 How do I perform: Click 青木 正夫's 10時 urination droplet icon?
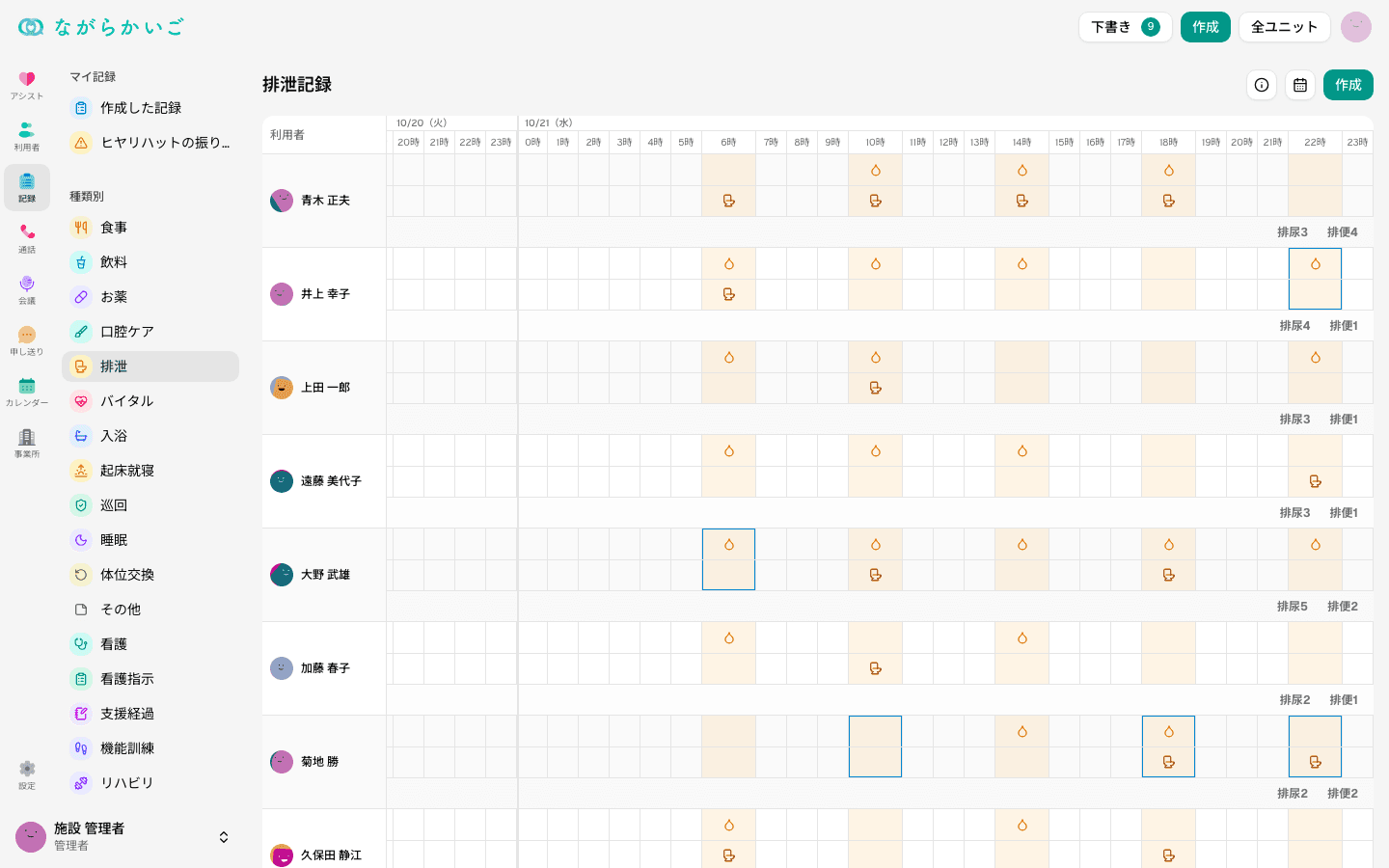pyautogui.click(x=876, y=171)
